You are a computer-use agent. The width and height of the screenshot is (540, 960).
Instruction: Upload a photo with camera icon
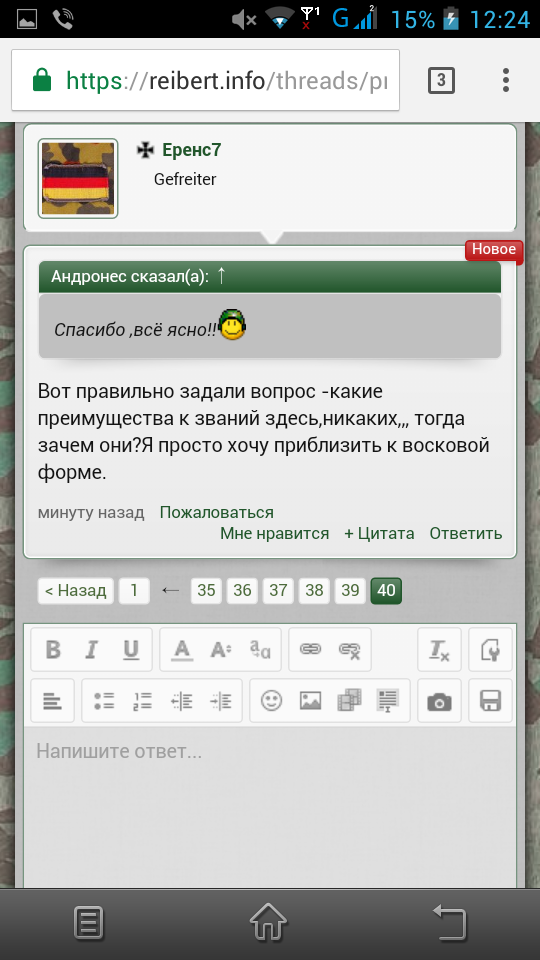tap(439, 700)
